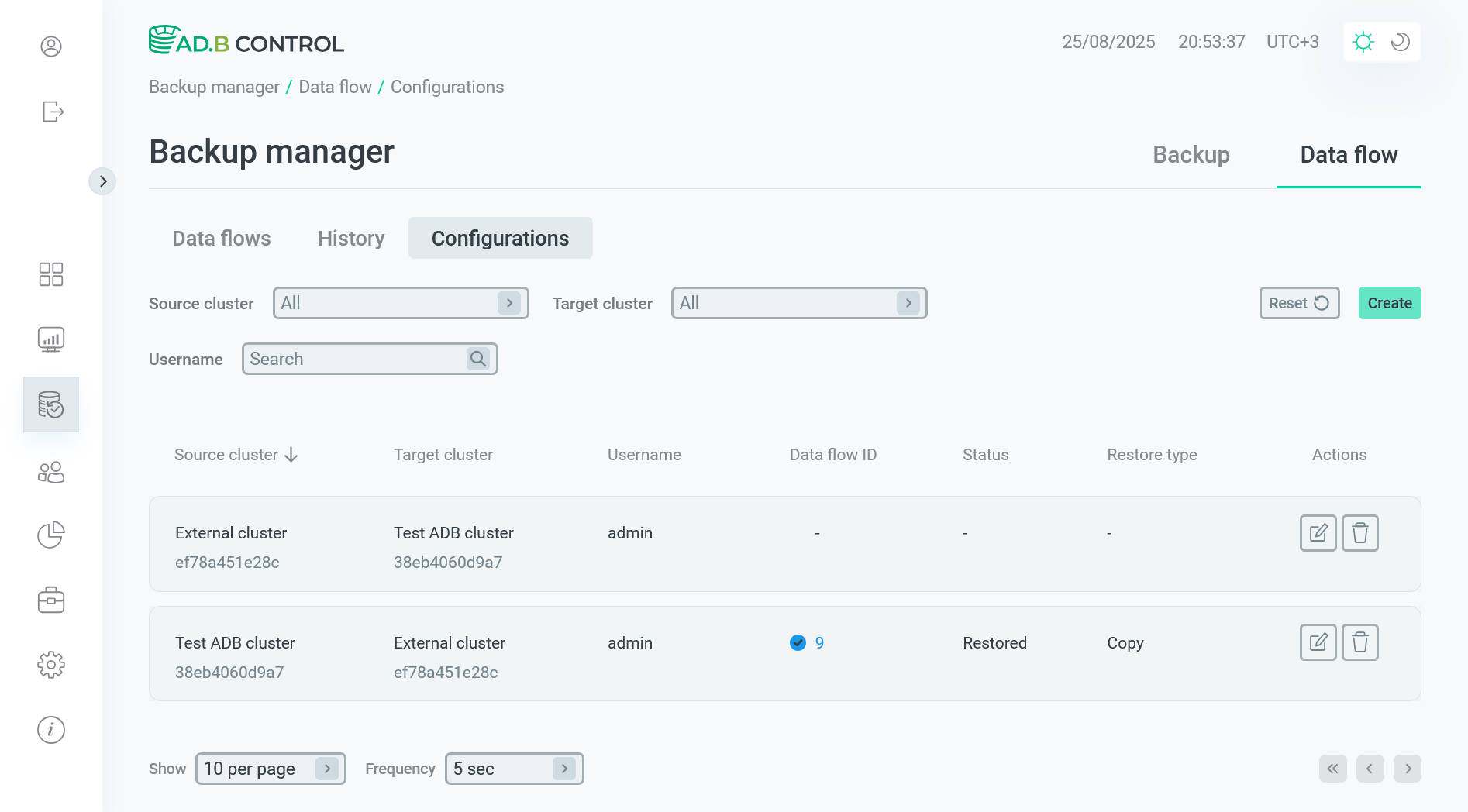Open reports via pie chart sidebar icon
Screen dimensions: 1468x812
[50, 535]
